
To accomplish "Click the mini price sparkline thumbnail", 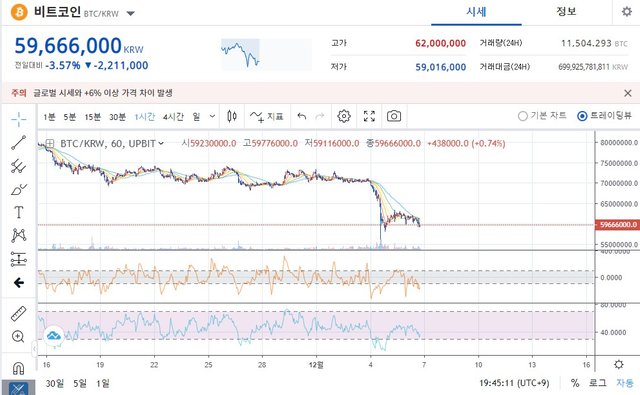I will pos(266,54).
